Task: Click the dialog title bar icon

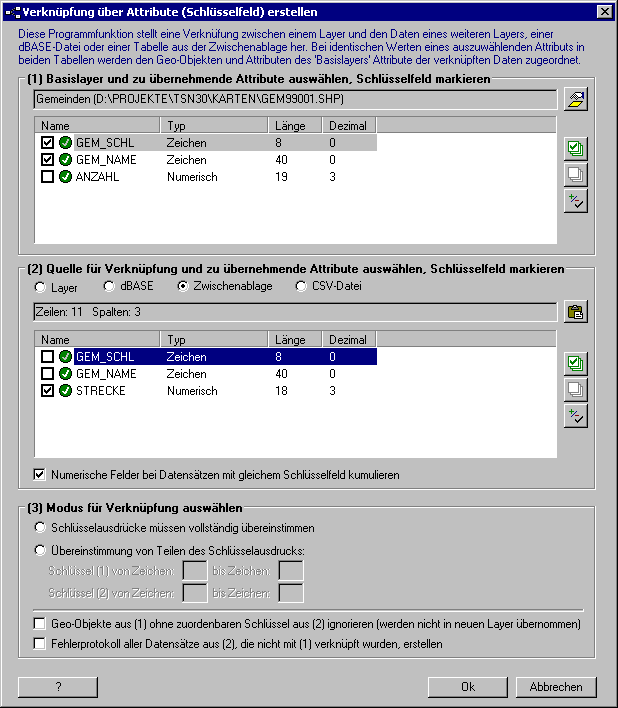Action: click(13, 12)
